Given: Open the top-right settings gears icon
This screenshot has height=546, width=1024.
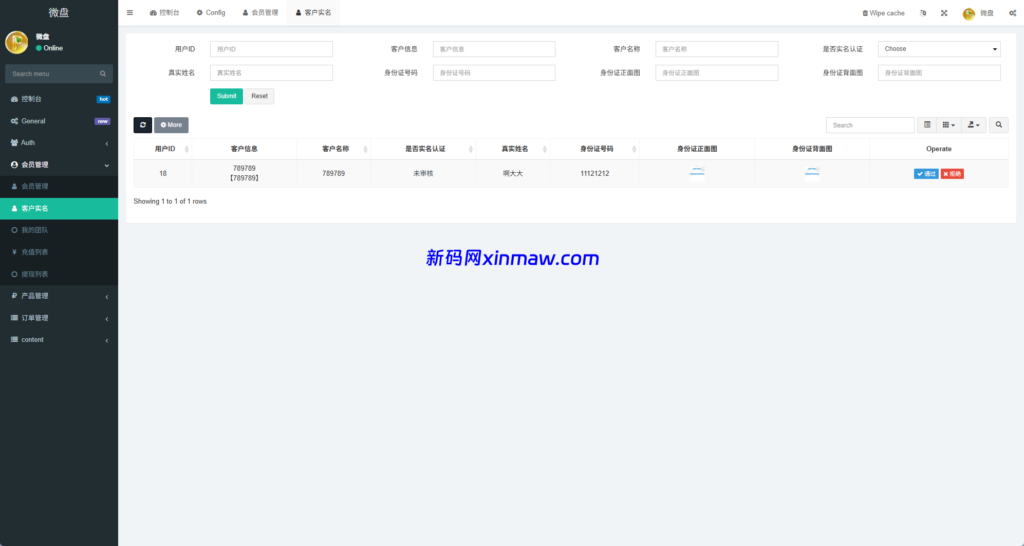Looking at the screenshot, I should click(1012, 13).
